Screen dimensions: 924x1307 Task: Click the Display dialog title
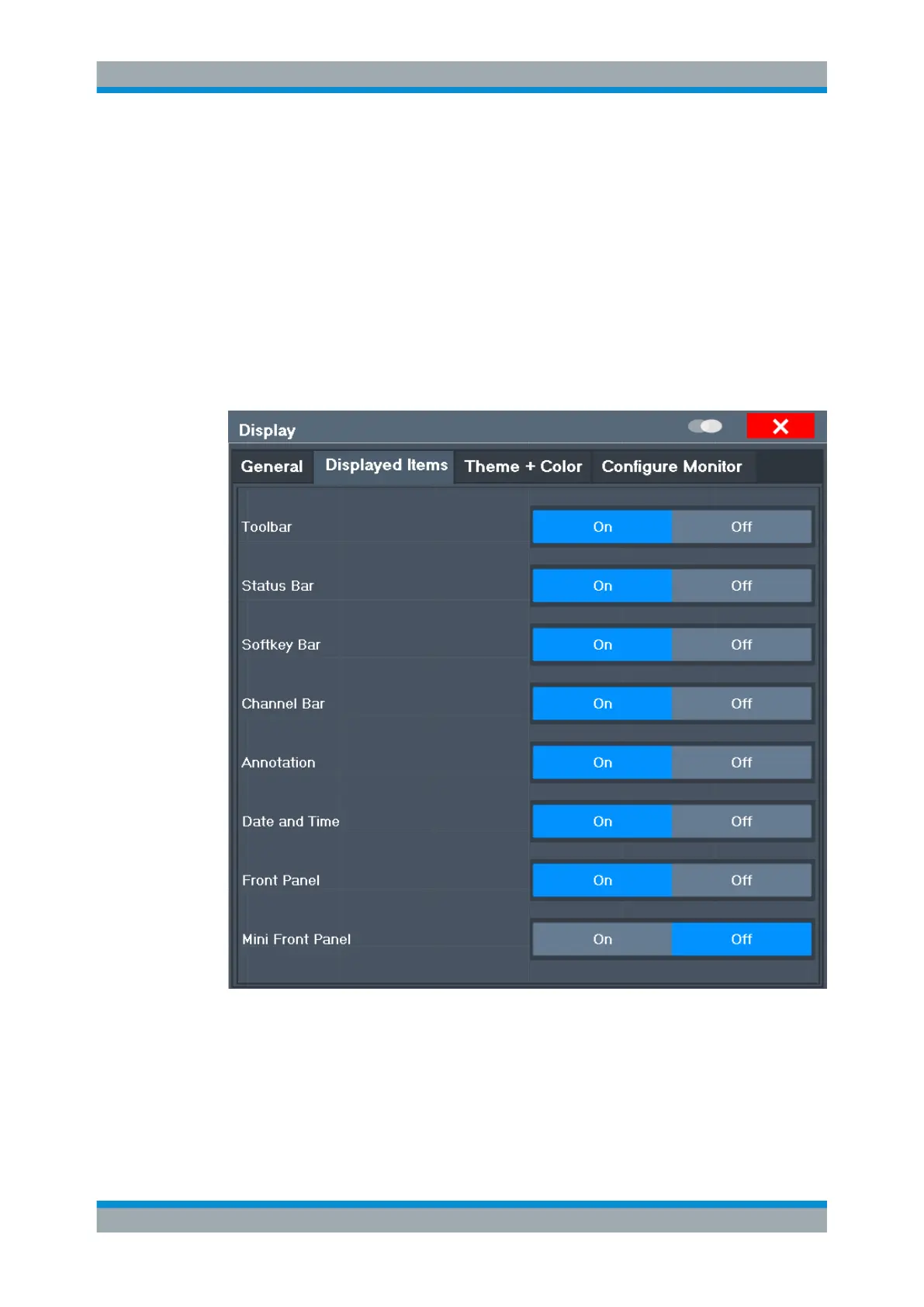267,430
